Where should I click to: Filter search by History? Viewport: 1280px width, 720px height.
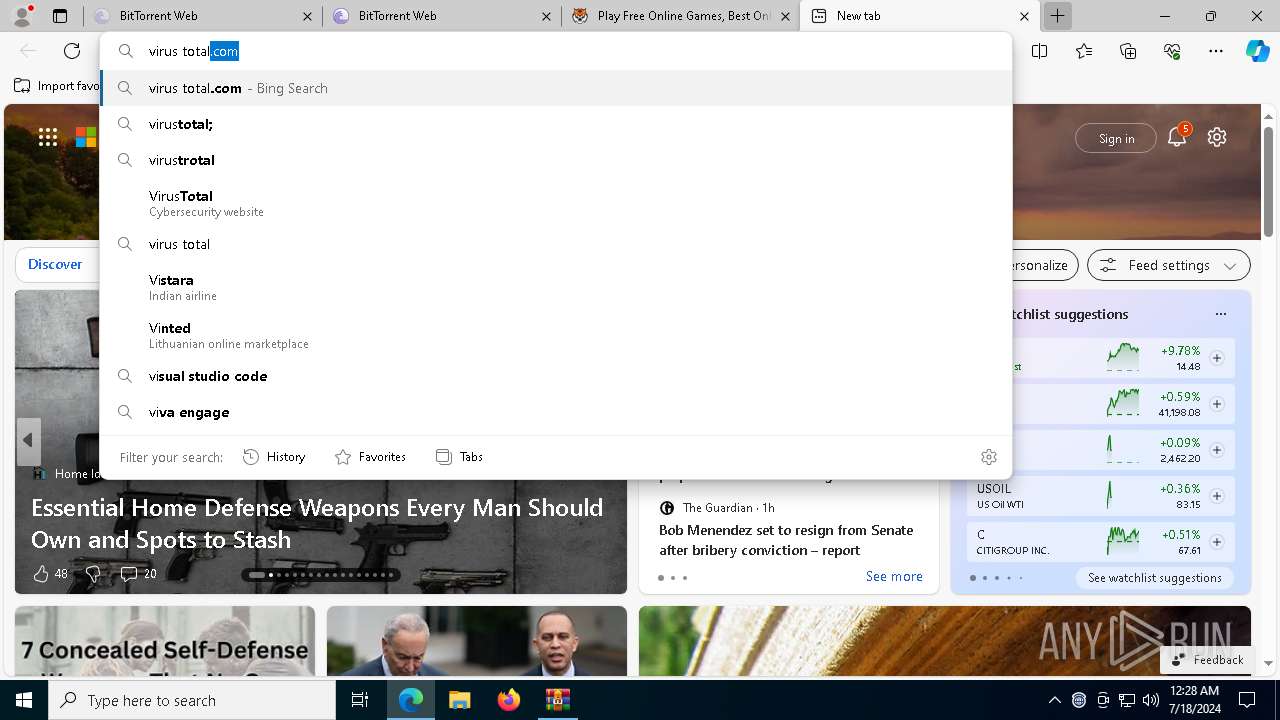point(274,457)
